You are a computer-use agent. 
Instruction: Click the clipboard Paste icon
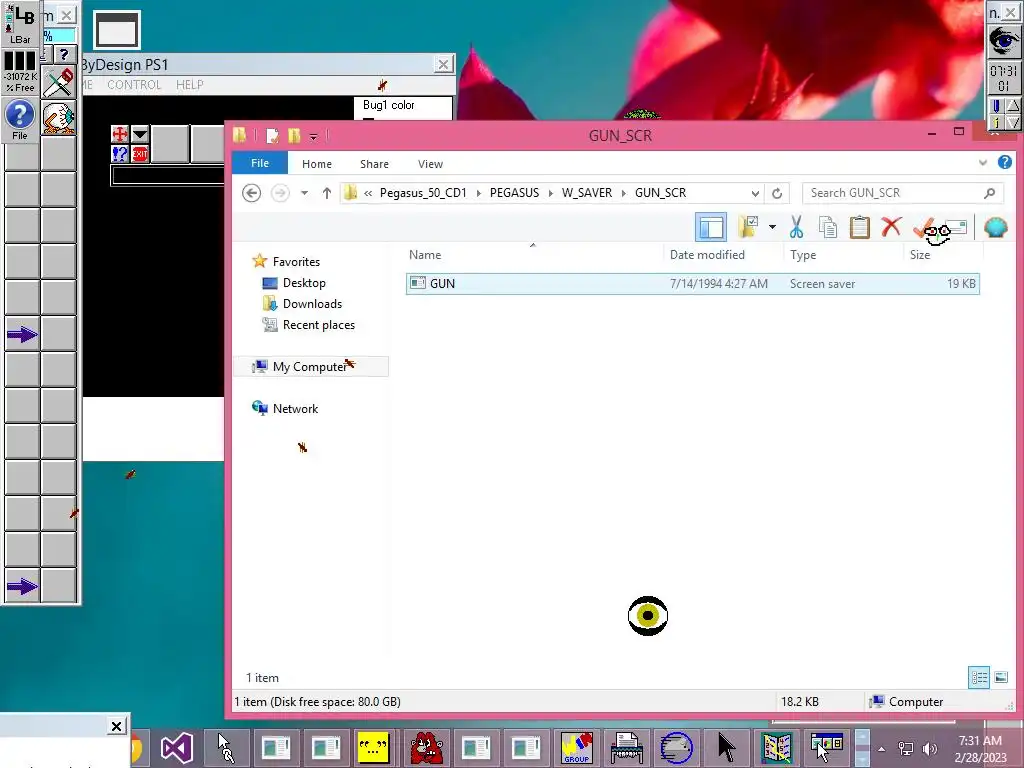pos(859,227)
